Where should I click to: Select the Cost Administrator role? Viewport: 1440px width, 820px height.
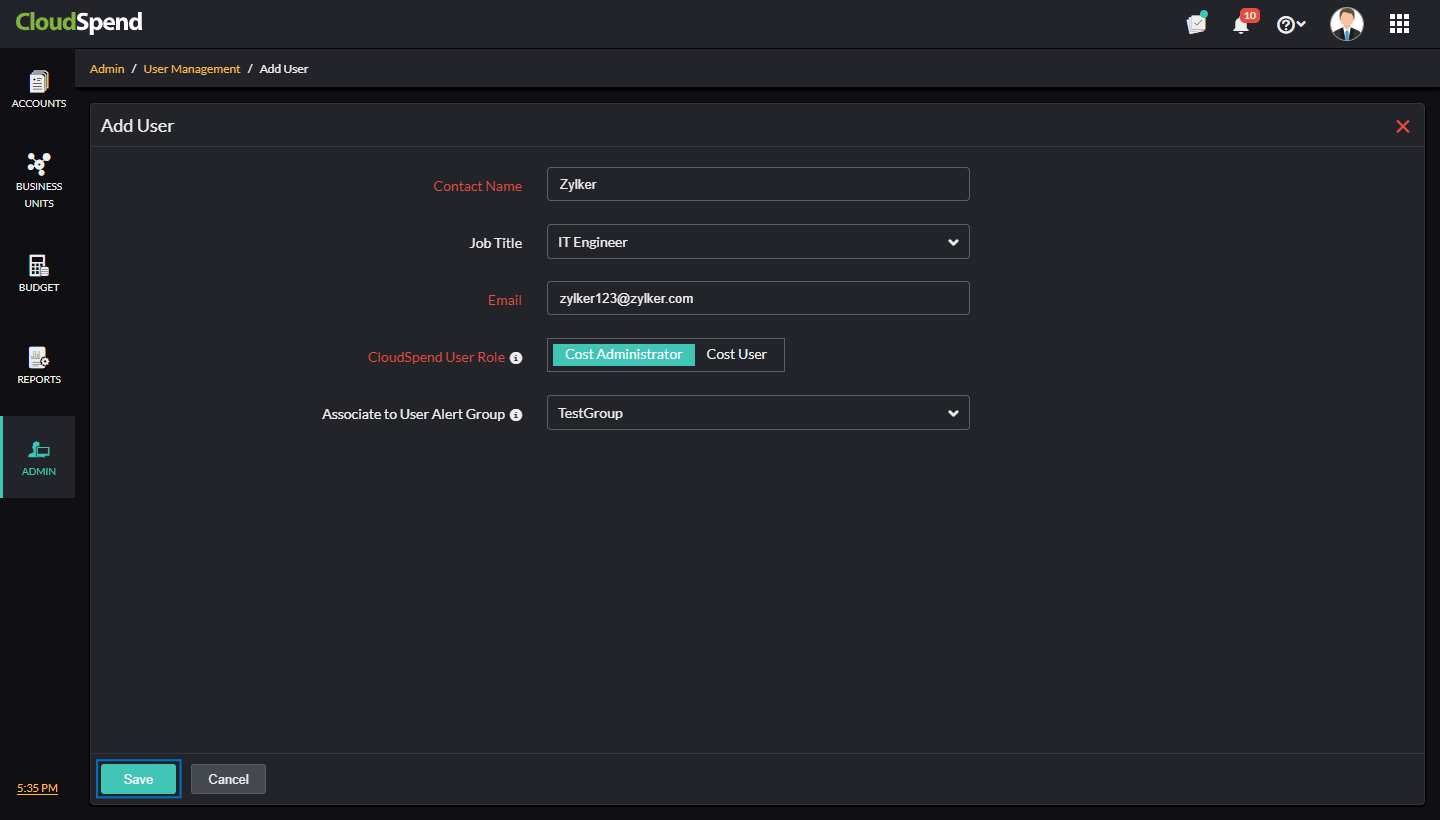624,355
